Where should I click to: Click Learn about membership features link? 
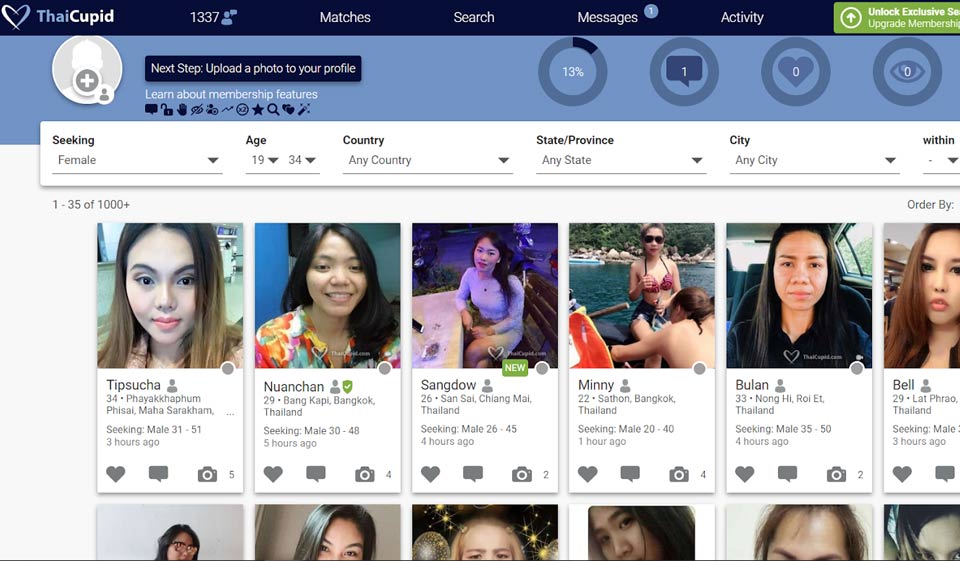pos(231,95)
